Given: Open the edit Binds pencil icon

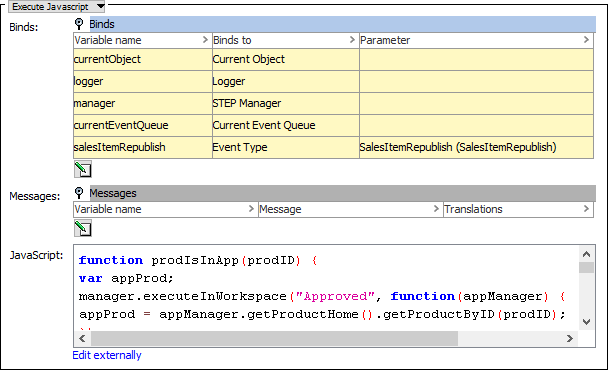Looking at the screenshot, I should click(83, 169).
